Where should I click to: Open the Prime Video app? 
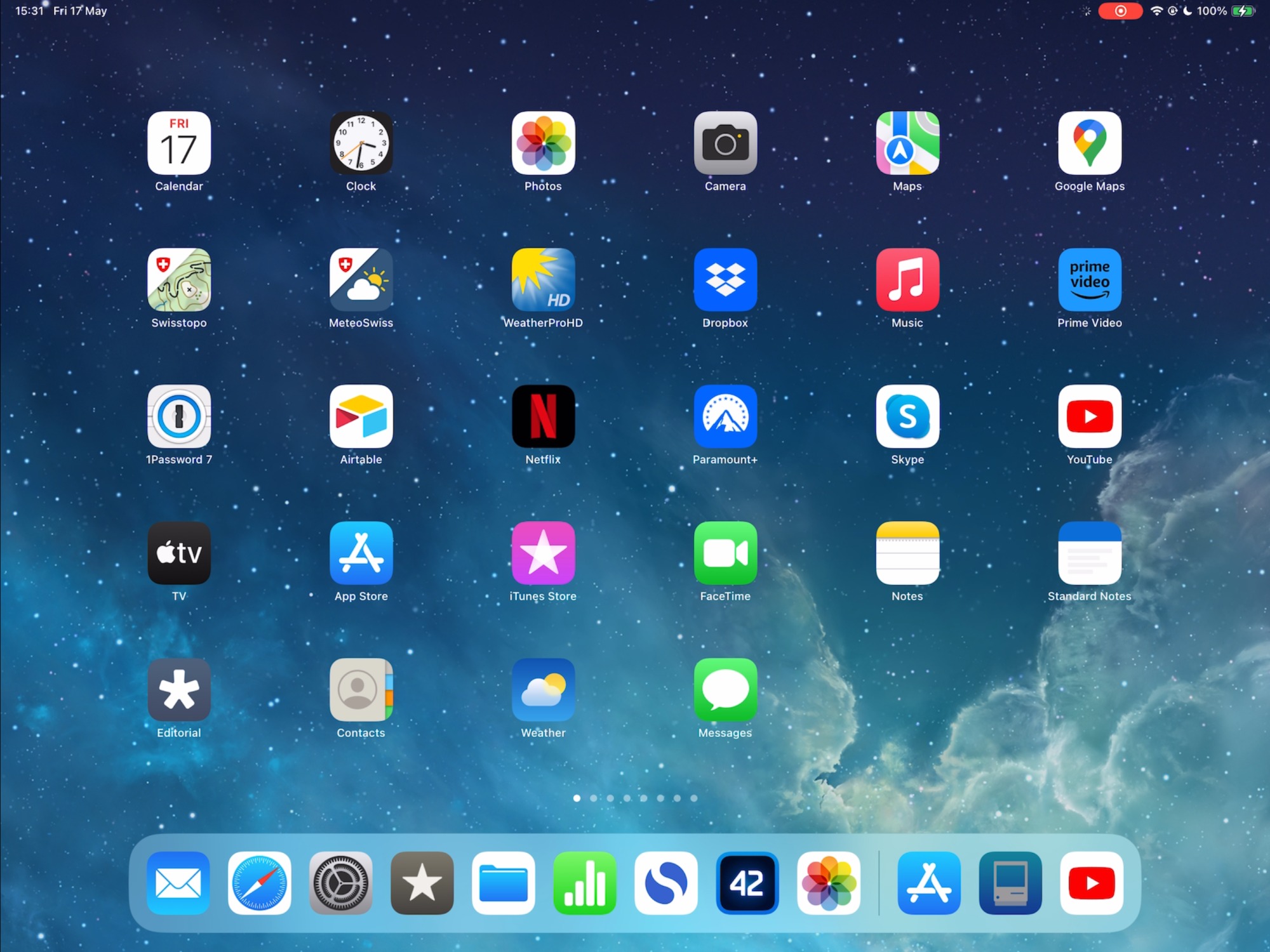point(1089,280)
